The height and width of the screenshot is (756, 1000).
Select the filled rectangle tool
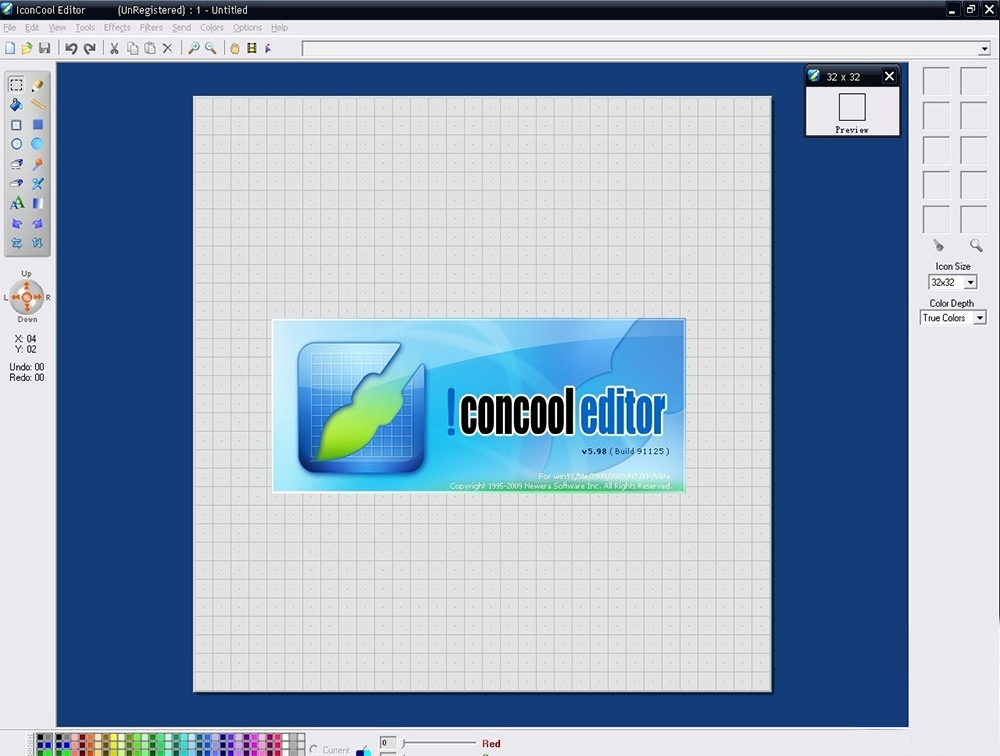pyautogui.click(x=38, y=125)
